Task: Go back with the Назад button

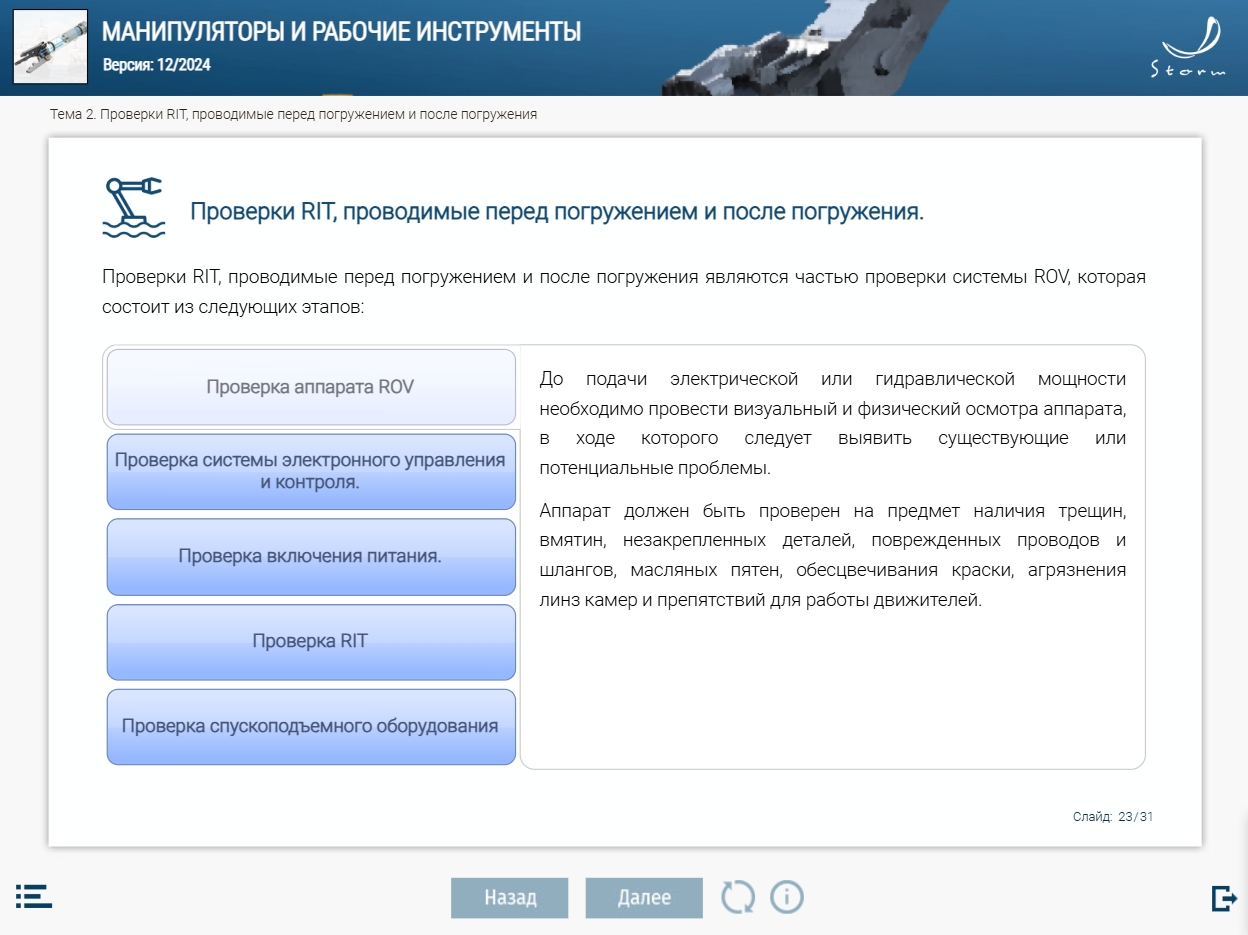Action: click(x=510, y=898)
